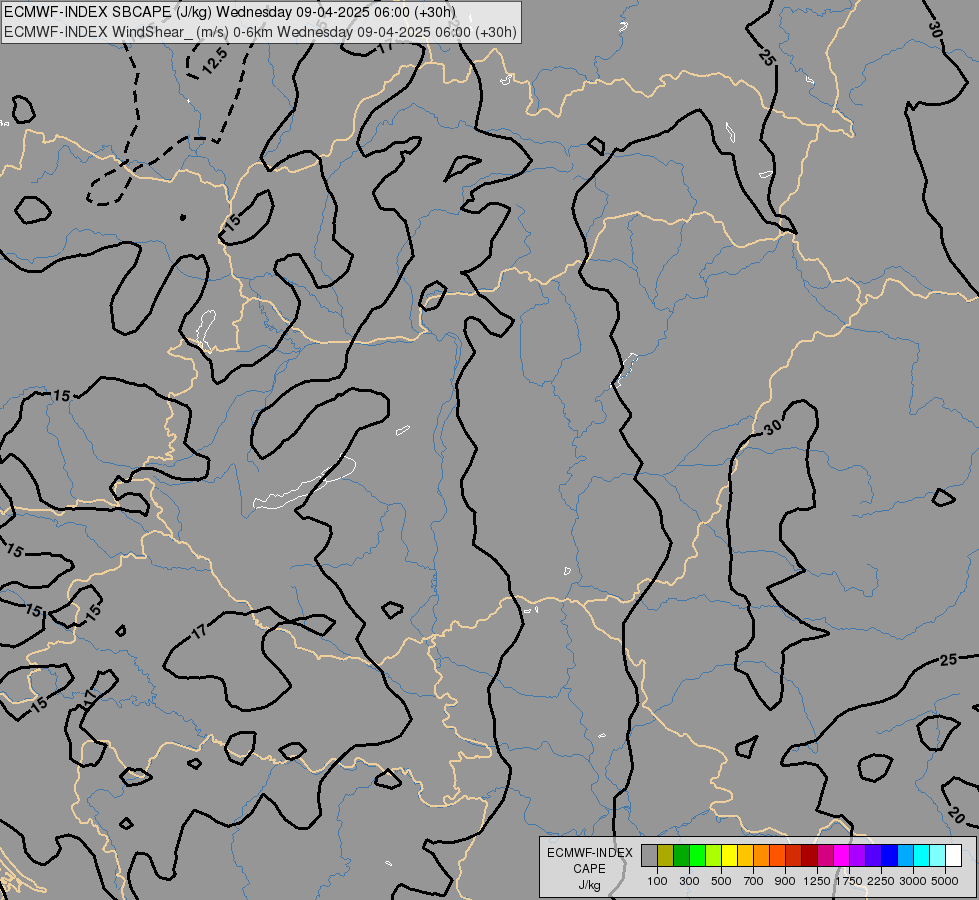This screenshot has height=900, width=979.
Task: Click the CAPE word in legend
Action: pos(589,869)
